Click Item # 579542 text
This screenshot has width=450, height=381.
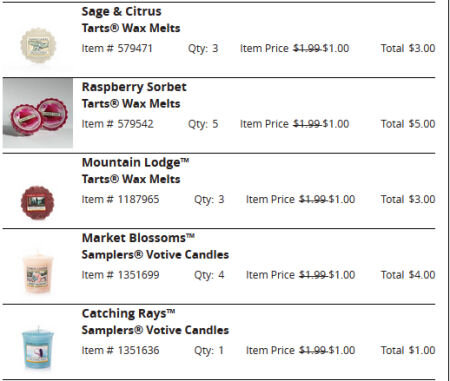(x=118, y=124)
